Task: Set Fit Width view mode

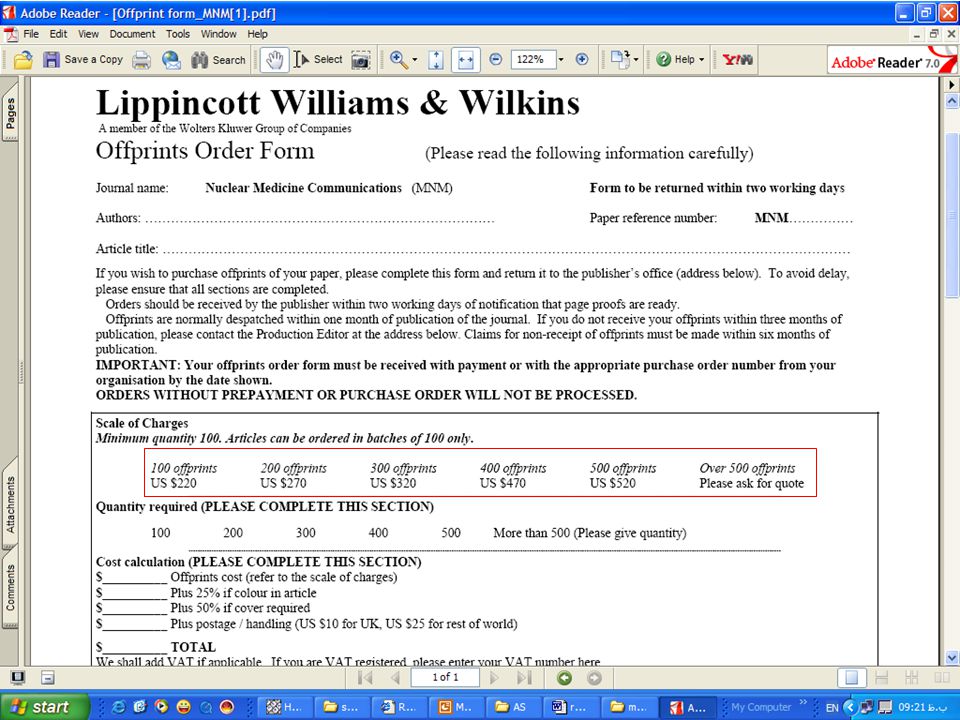Action: point(465,59)
